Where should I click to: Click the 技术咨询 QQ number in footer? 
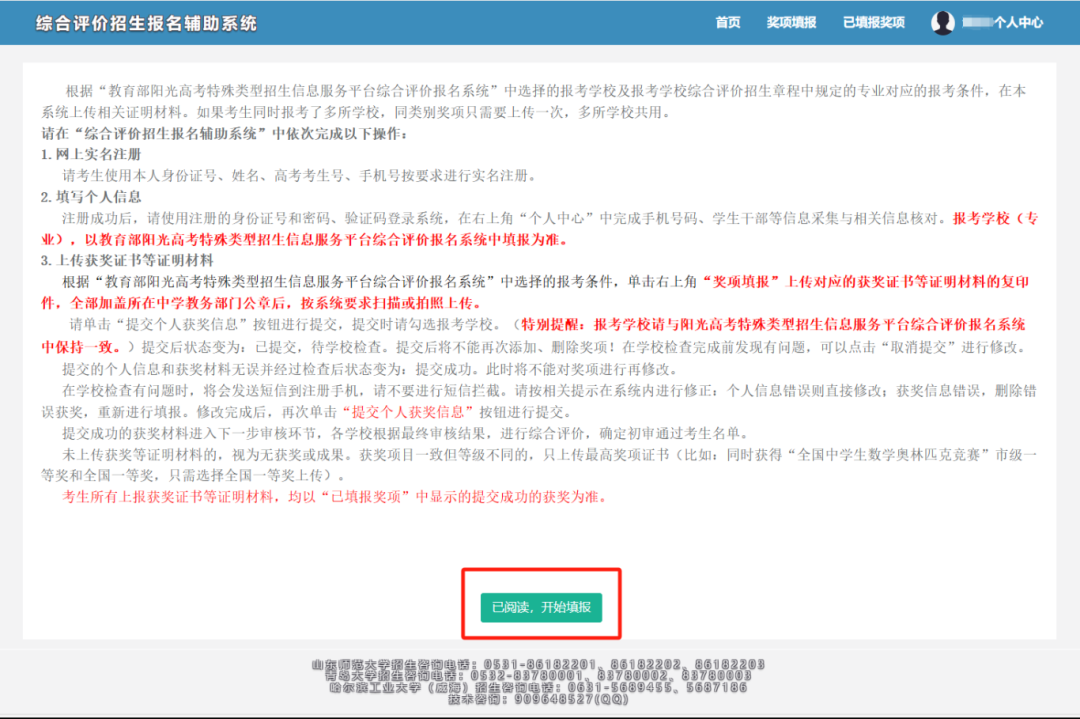(x=539, y=699)
